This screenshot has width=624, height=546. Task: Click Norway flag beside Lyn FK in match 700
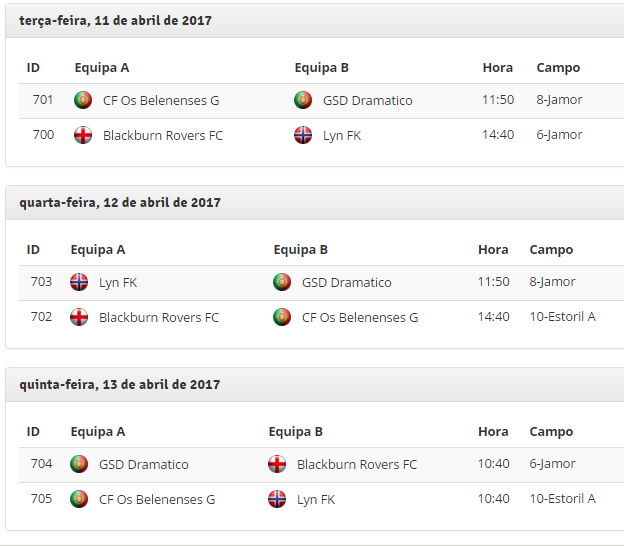[303, 135]
